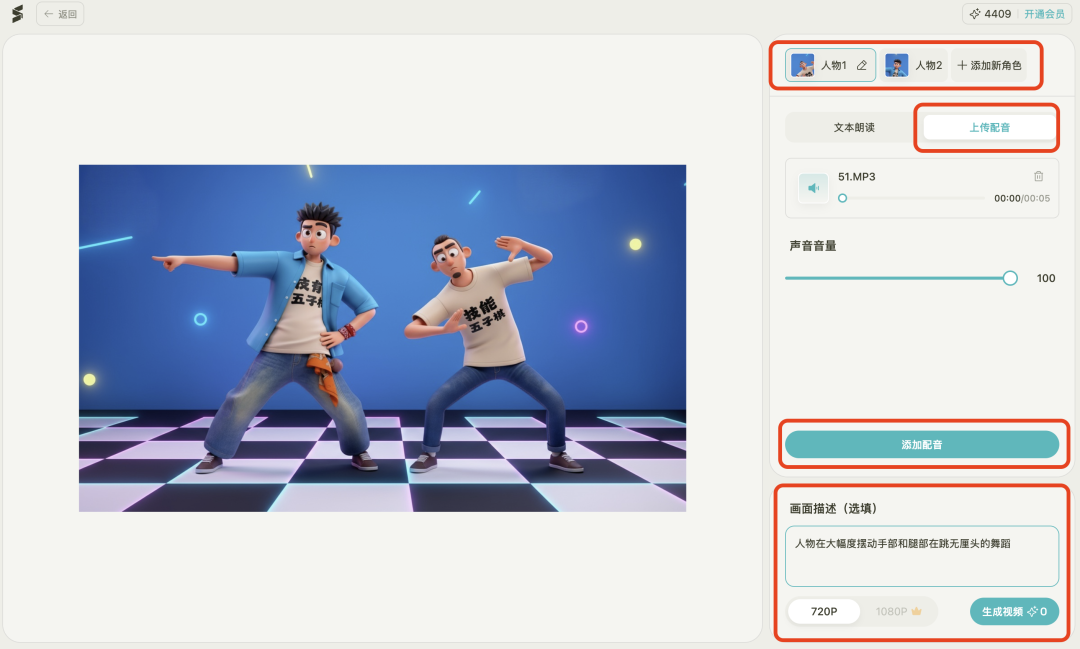This screenshot has height=649, width=1080.
Task: Click the 声音音量 volume slider handle
Action: (x=1010, y=278)
